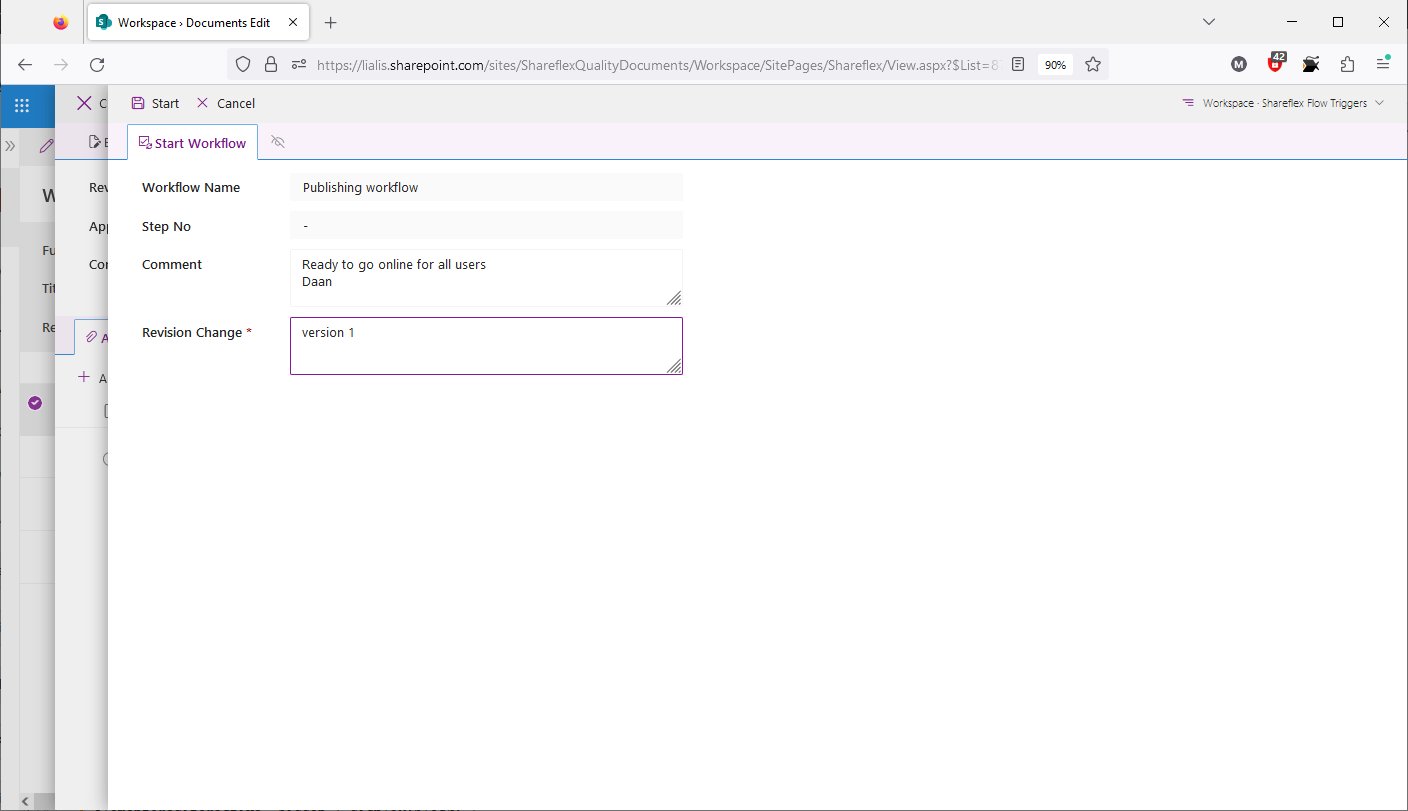
Task: Reload the page in Firefox
Action: [x=97, y=64]
